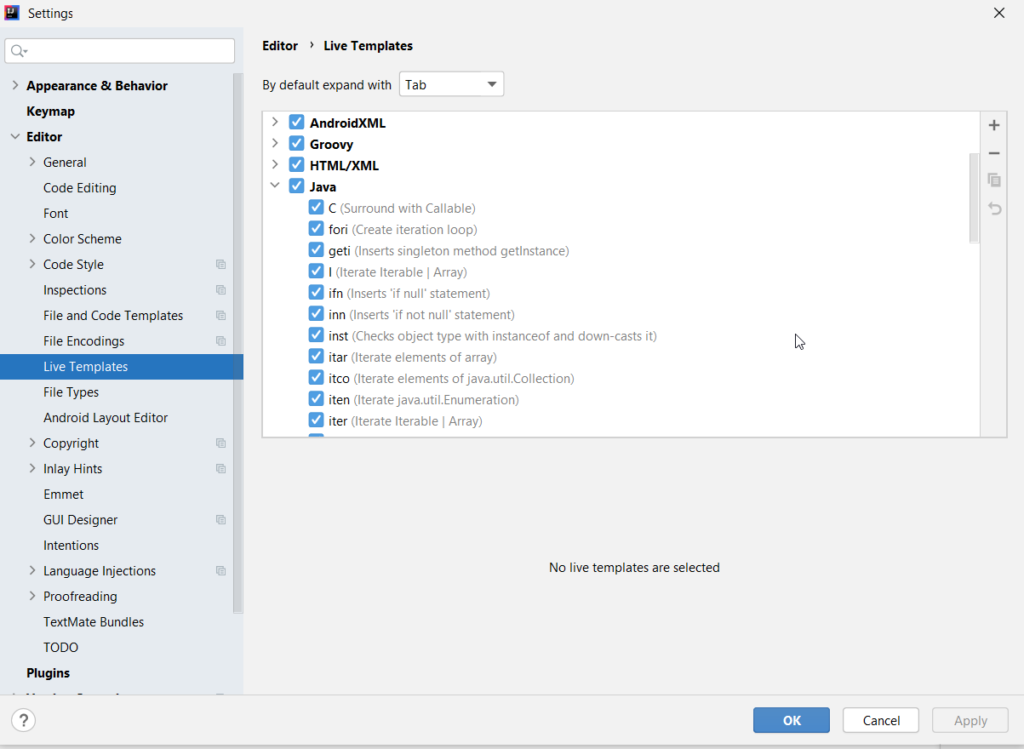Click the project-level icon beside Code Style
The image size is (1024, 749).
(221, 265)
